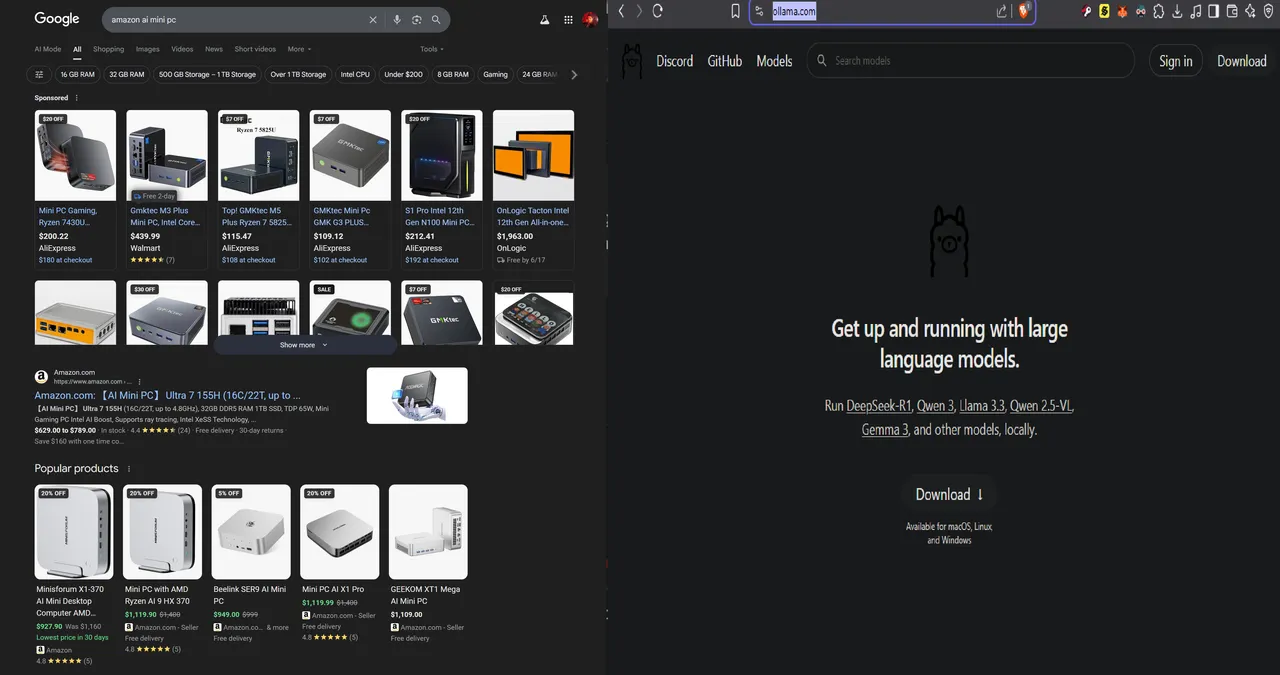Bookmark the ollama.com page

pos(735,11)
